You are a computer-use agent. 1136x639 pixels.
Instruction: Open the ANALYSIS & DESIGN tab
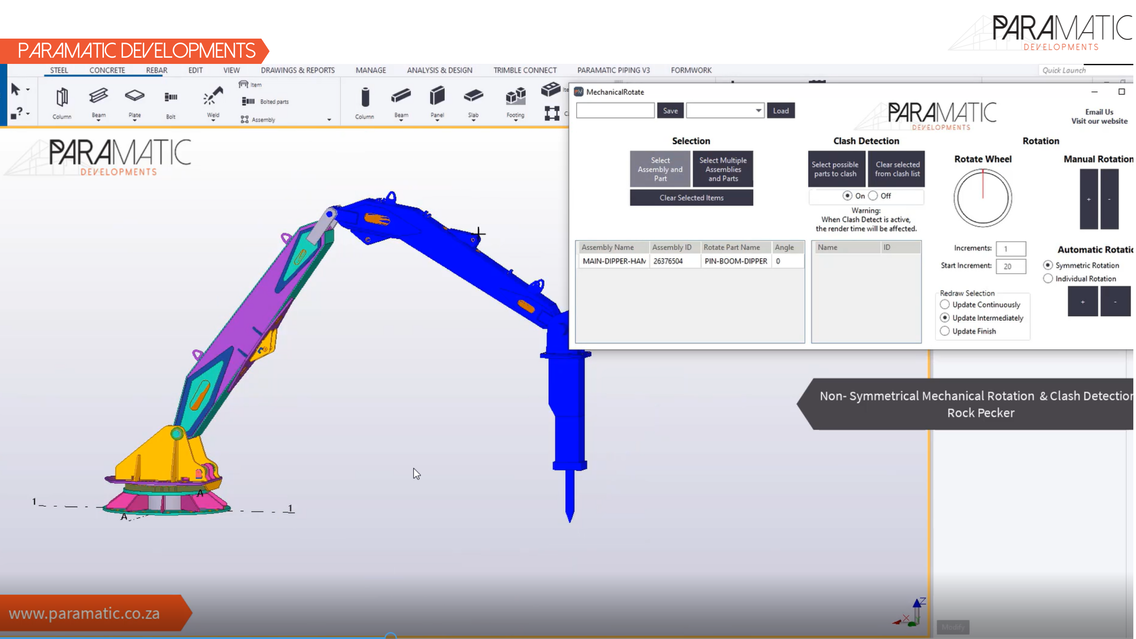(x=440, y=70)
